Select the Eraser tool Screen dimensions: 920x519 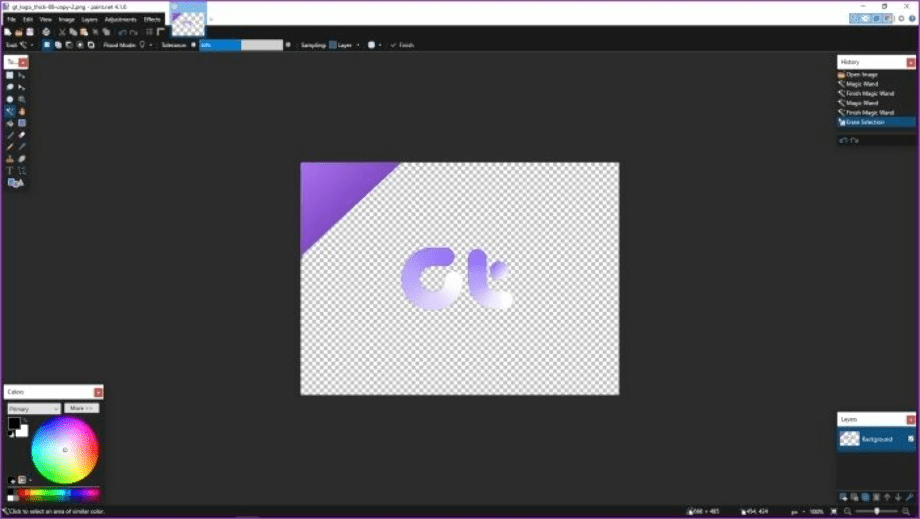point(22,135)
